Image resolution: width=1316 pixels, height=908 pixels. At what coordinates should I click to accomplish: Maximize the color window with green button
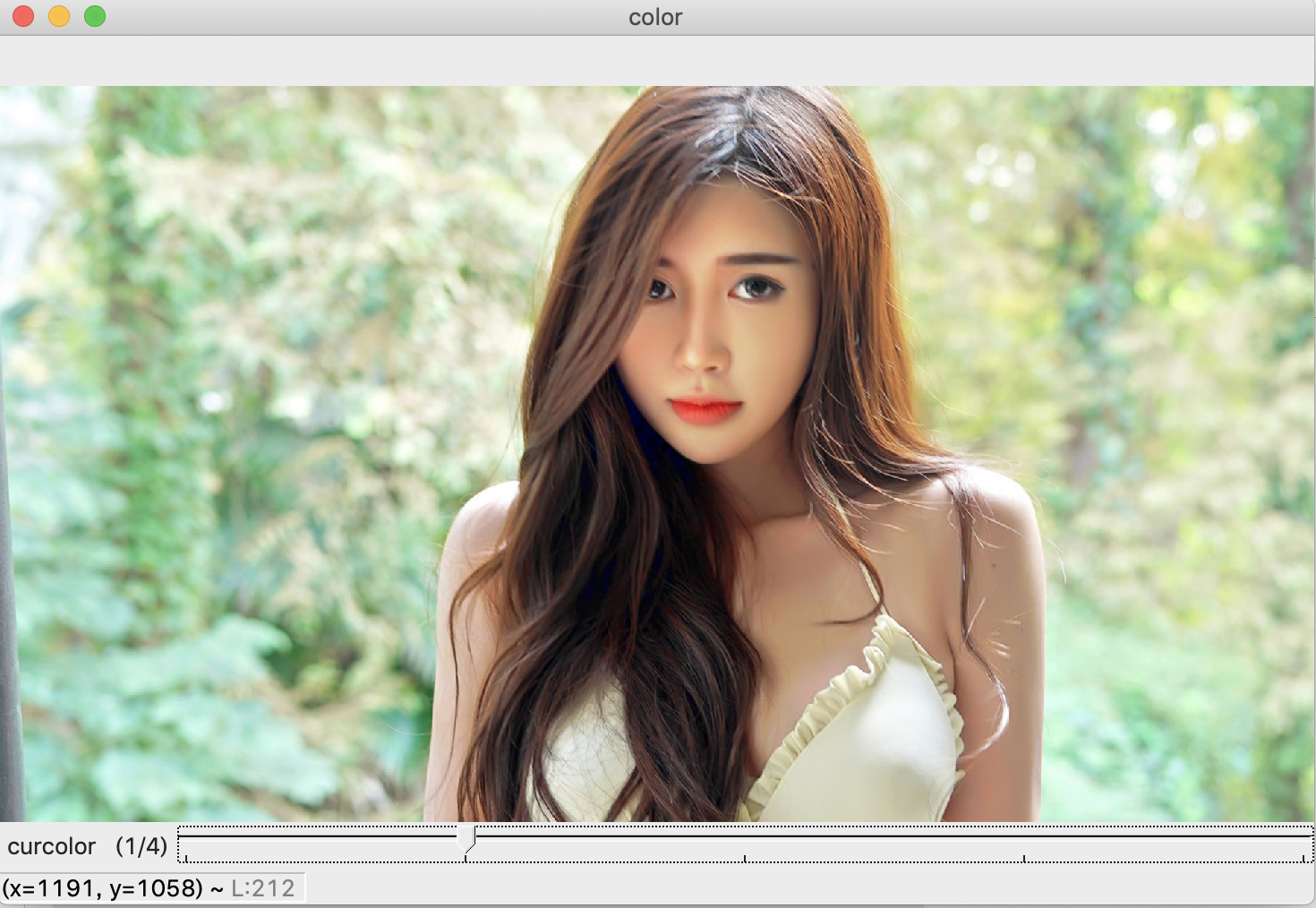(x=95, y=16)
